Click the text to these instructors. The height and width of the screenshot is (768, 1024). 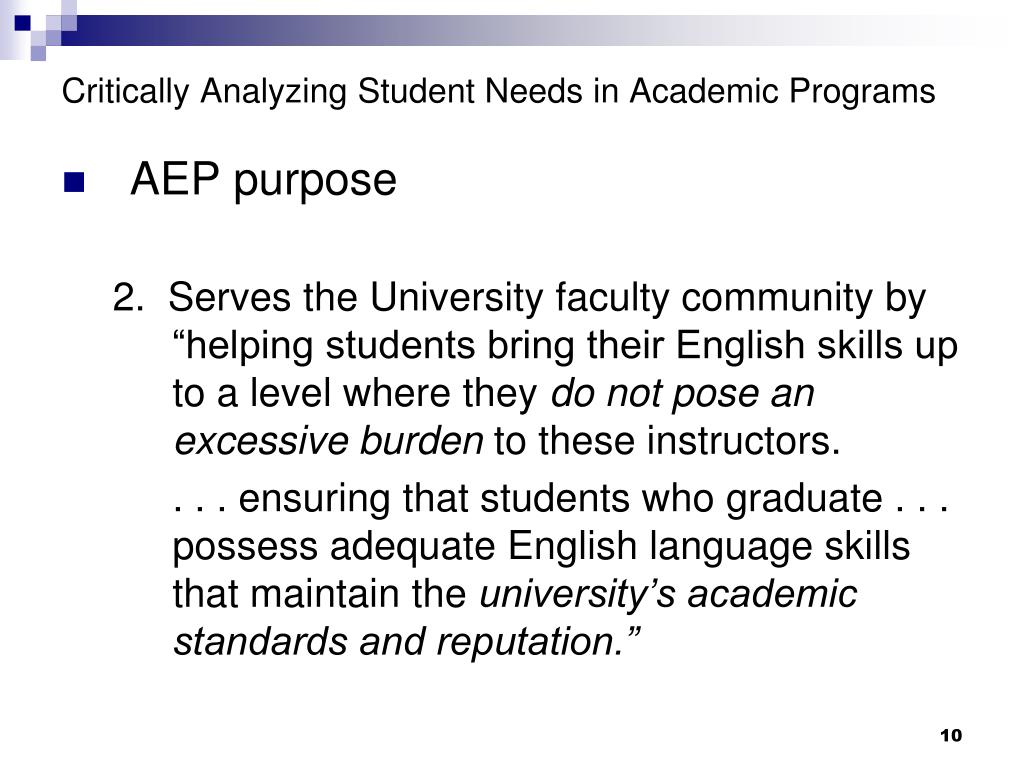tap(667, 441)
